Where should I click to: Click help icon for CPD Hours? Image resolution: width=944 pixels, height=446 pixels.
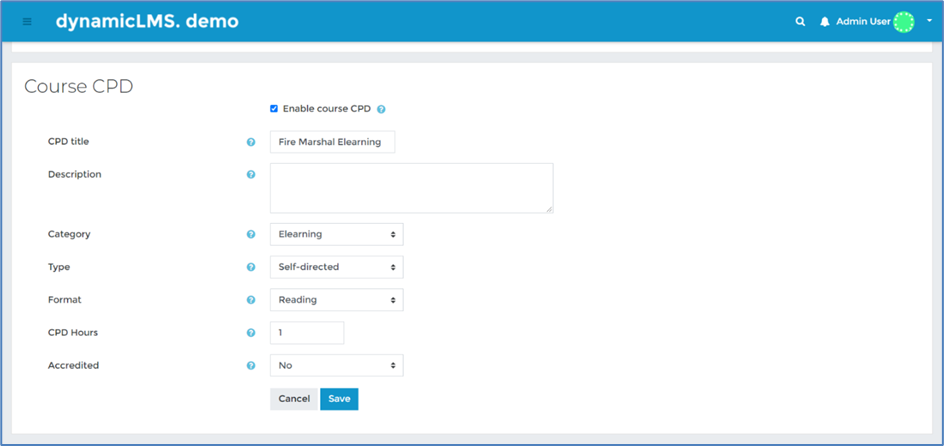(251, 332)
